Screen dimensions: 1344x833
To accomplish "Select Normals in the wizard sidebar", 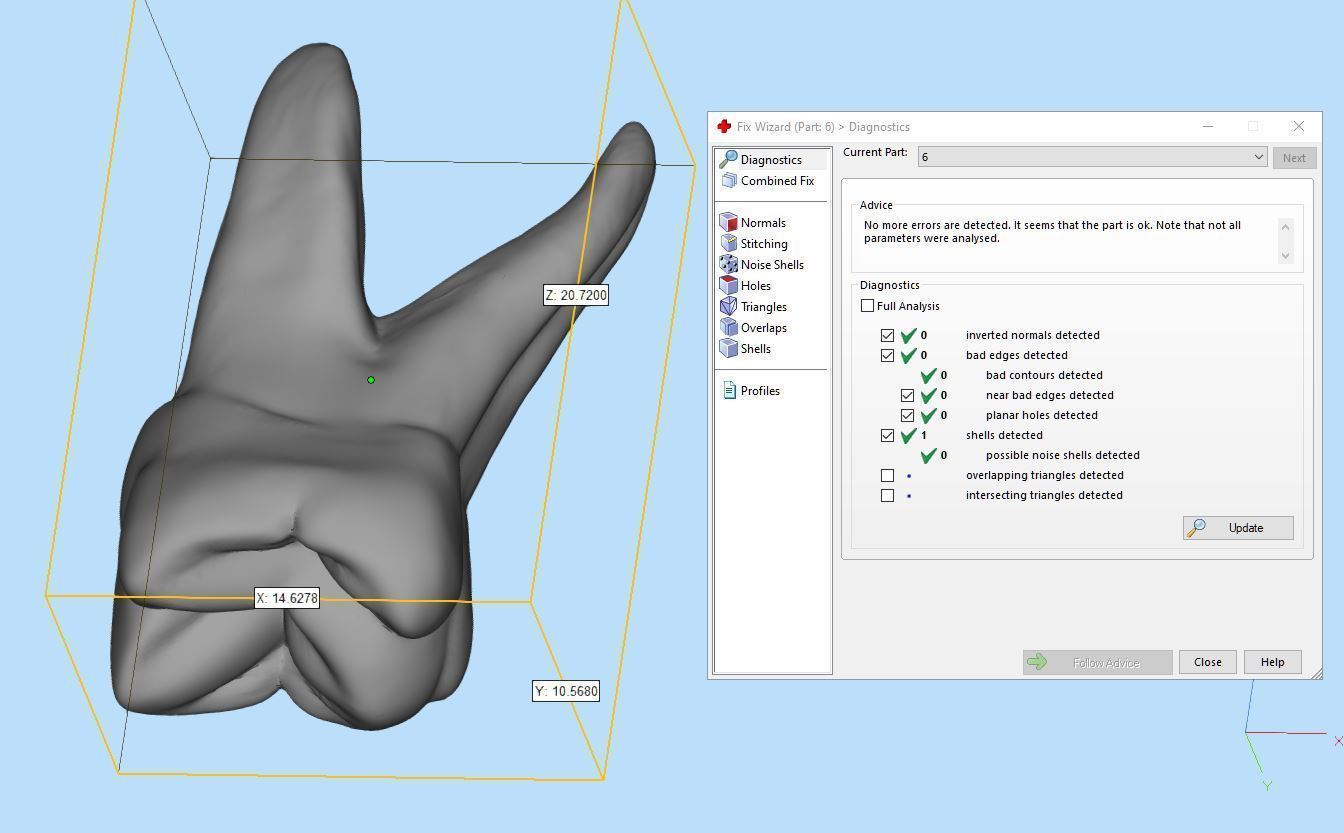I will (x=763, y=223).
